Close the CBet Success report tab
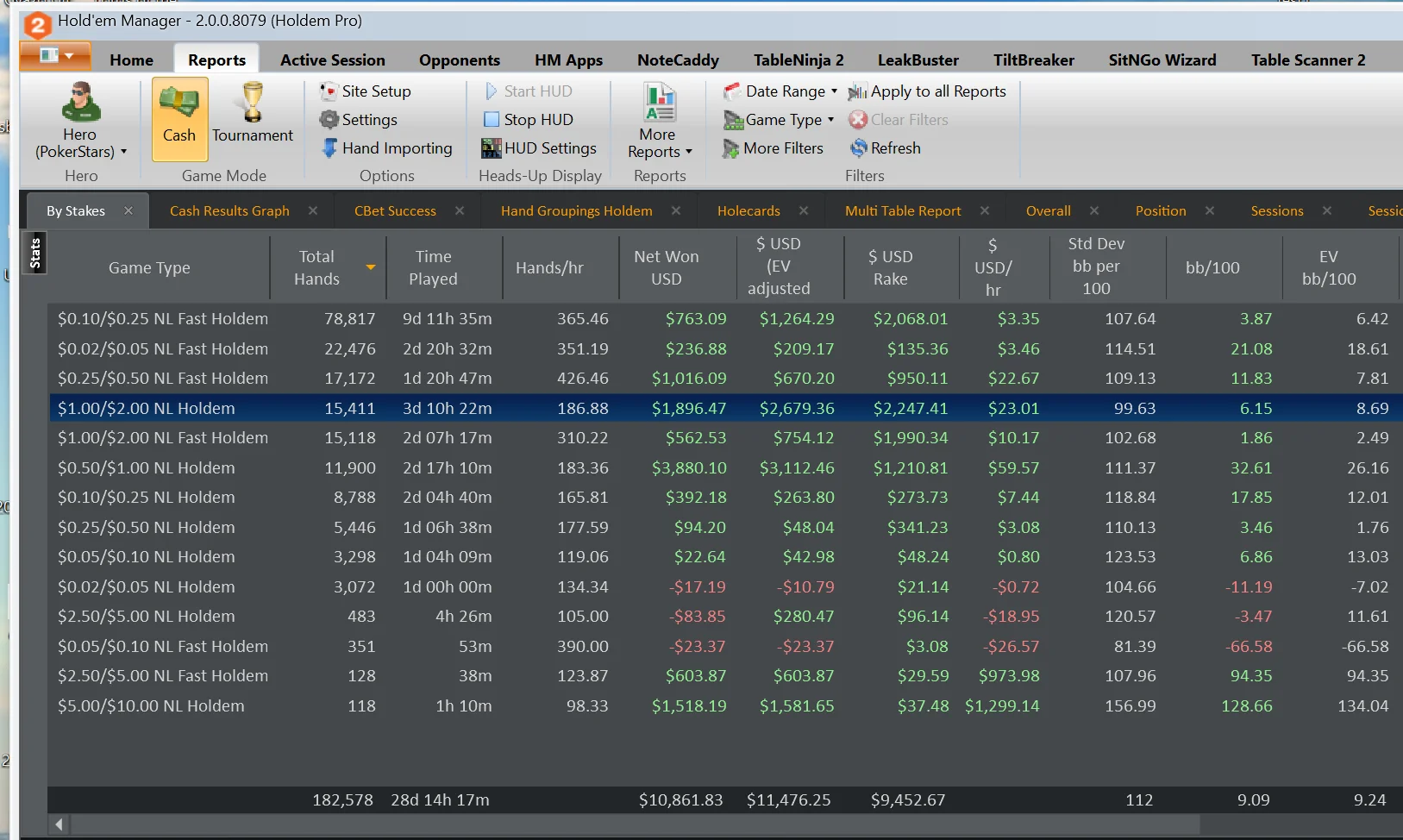The width and height of the screenshot is (1403, 840). pos(460,211)
